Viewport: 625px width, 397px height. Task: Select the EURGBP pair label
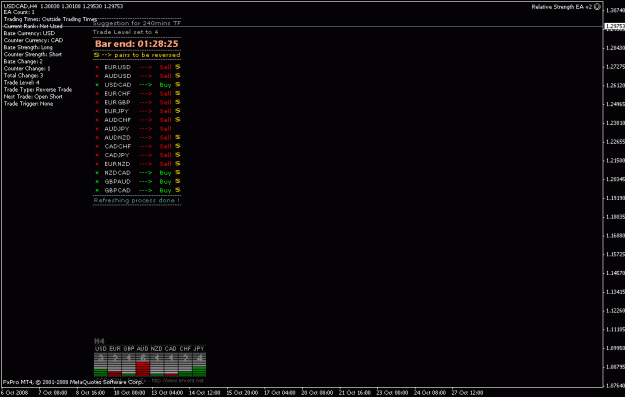117,102
